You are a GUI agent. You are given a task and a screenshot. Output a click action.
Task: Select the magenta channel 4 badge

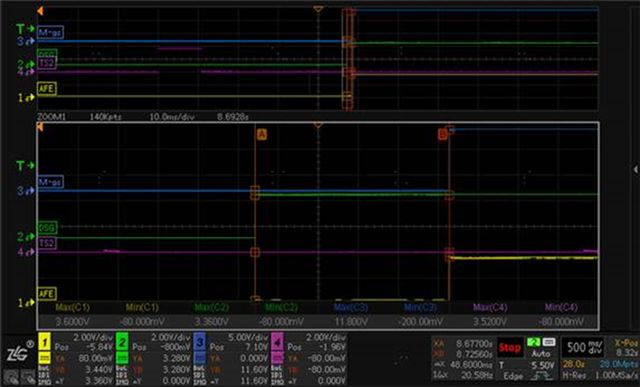click(x=277, y=342)
